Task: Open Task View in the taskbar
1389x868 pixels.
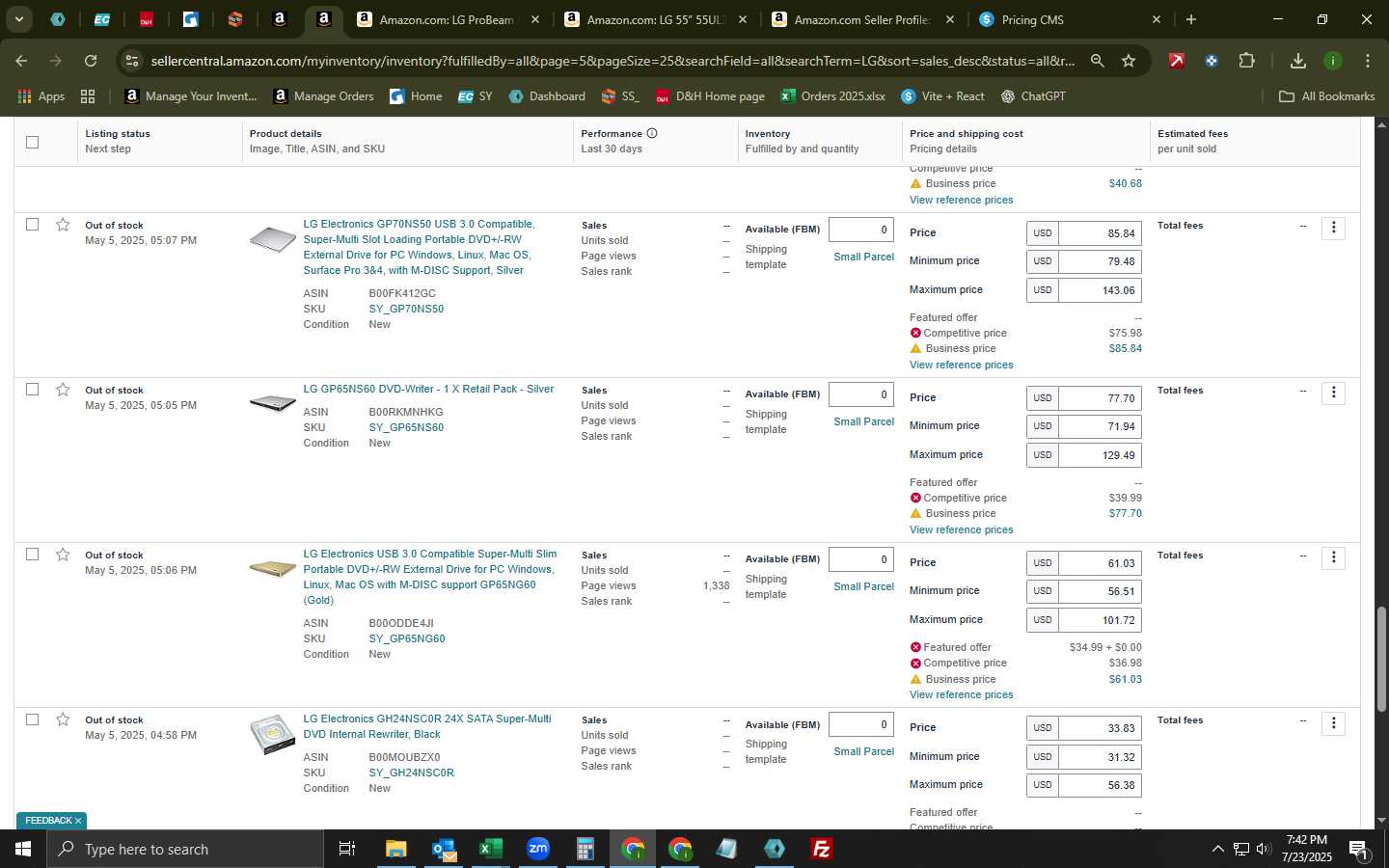Action: pyautogui.click(x=346, y=849)
